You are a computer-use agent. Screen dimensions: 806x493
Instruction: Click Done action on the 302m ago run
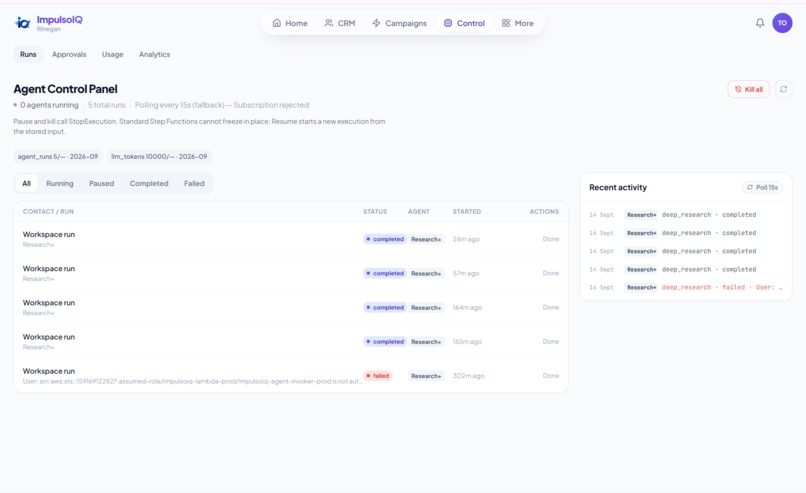(551, 376)
